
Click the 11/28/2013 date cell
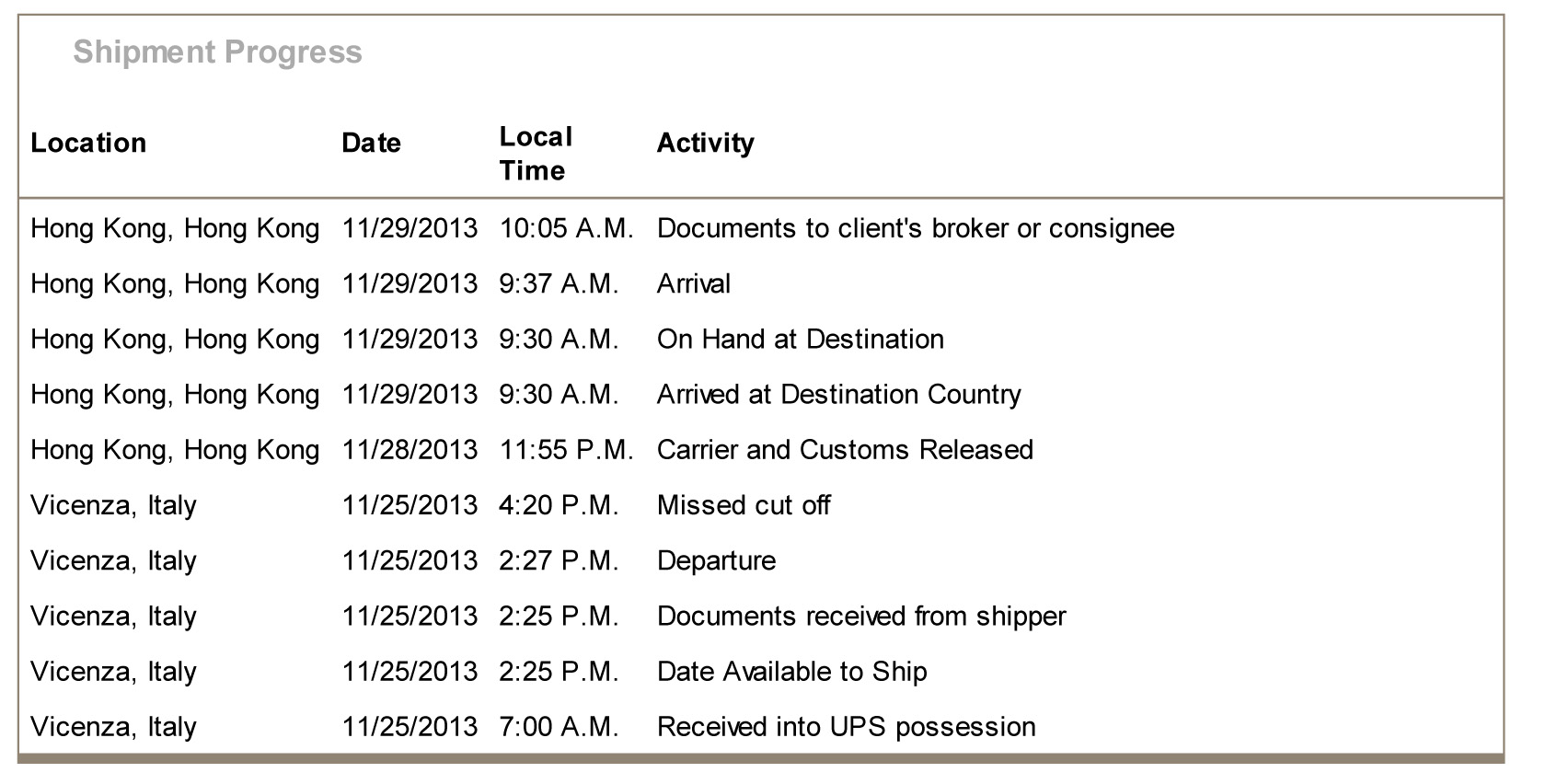click(x=410, y=450)
